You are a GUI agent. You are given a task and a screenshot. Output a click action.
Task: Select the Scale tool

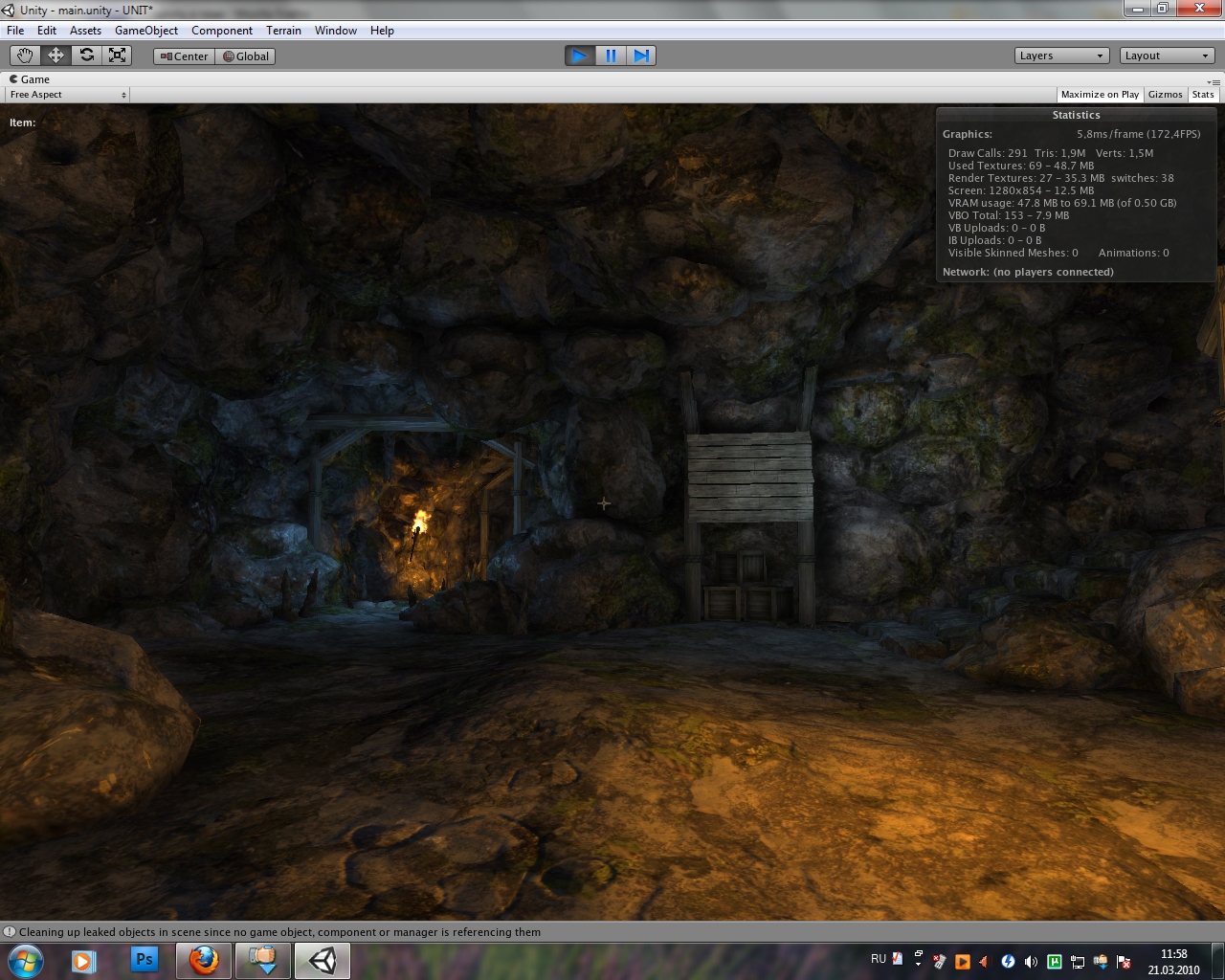(118, 56)
